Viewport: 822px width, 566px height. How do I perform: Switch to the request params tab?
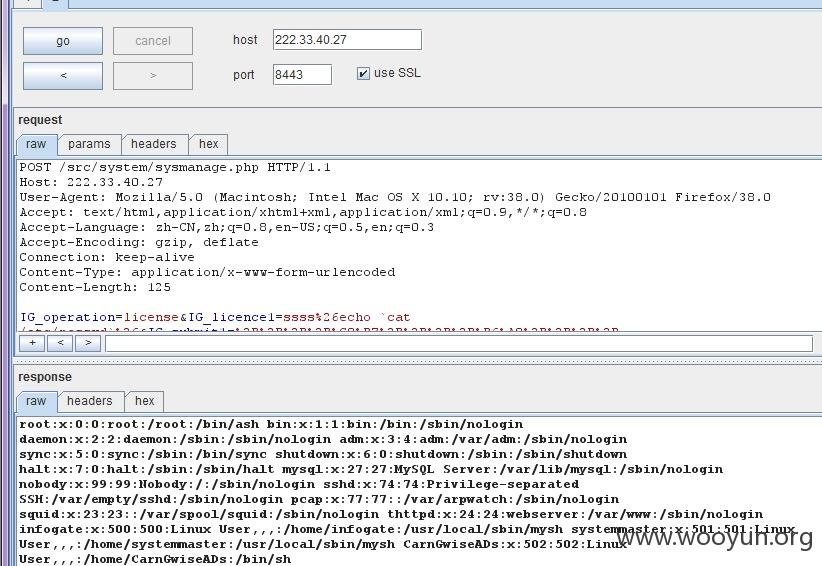click(x=89, y=144)
